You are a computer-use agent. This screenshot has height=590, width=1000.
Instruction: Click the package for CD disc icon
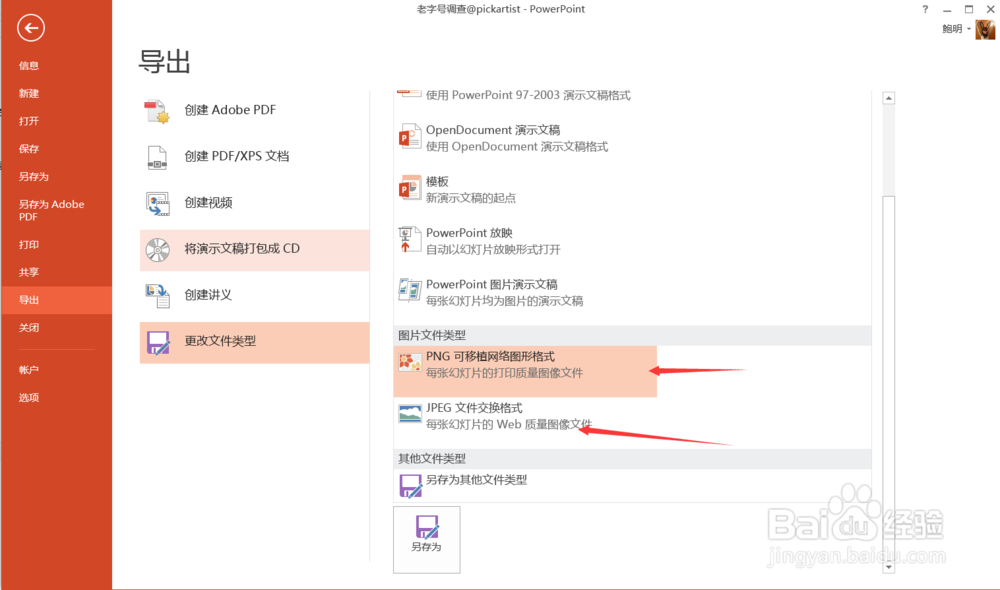click(x=157, y=249)
